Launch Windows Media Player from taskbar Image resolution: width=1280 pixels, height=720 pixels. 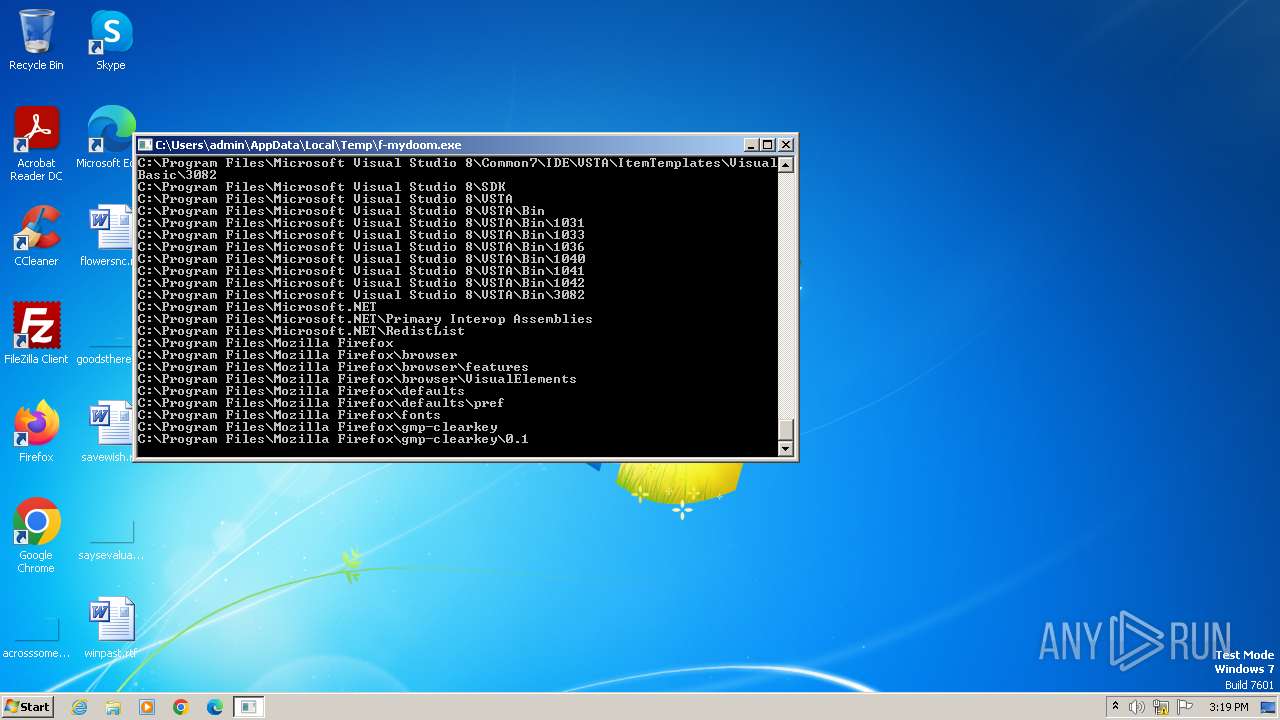pyautogui.click(x=147, y=707)
